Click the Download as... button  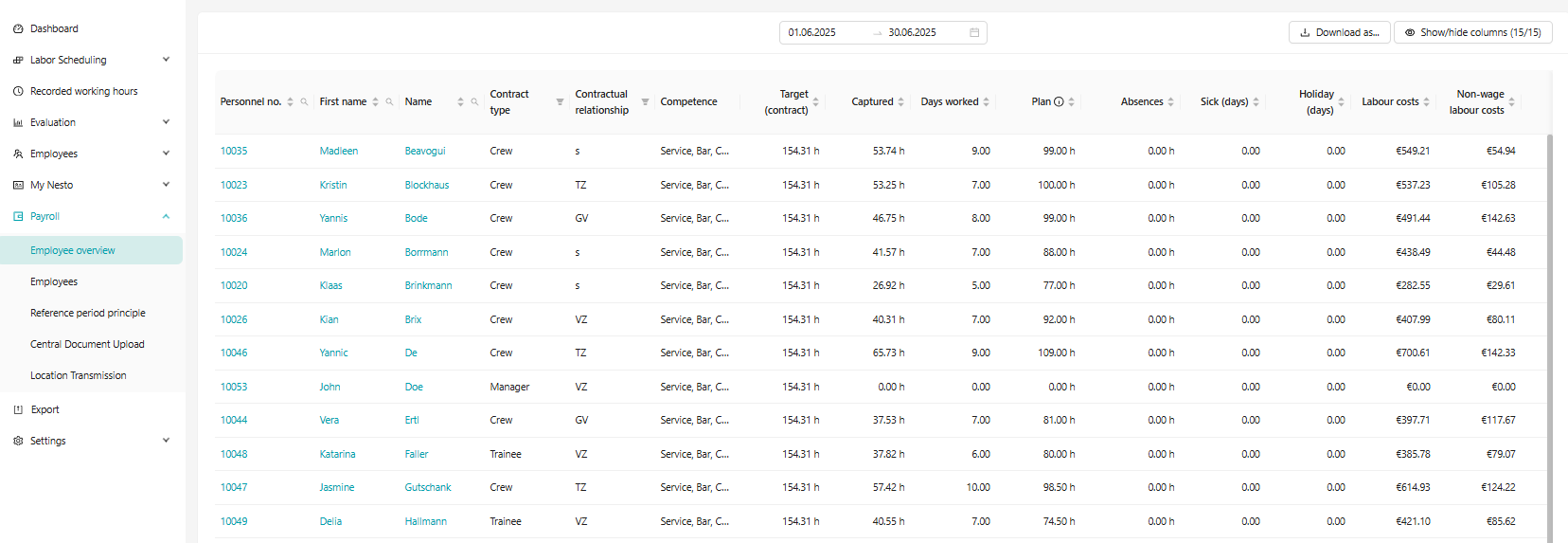pos(1339,33)
